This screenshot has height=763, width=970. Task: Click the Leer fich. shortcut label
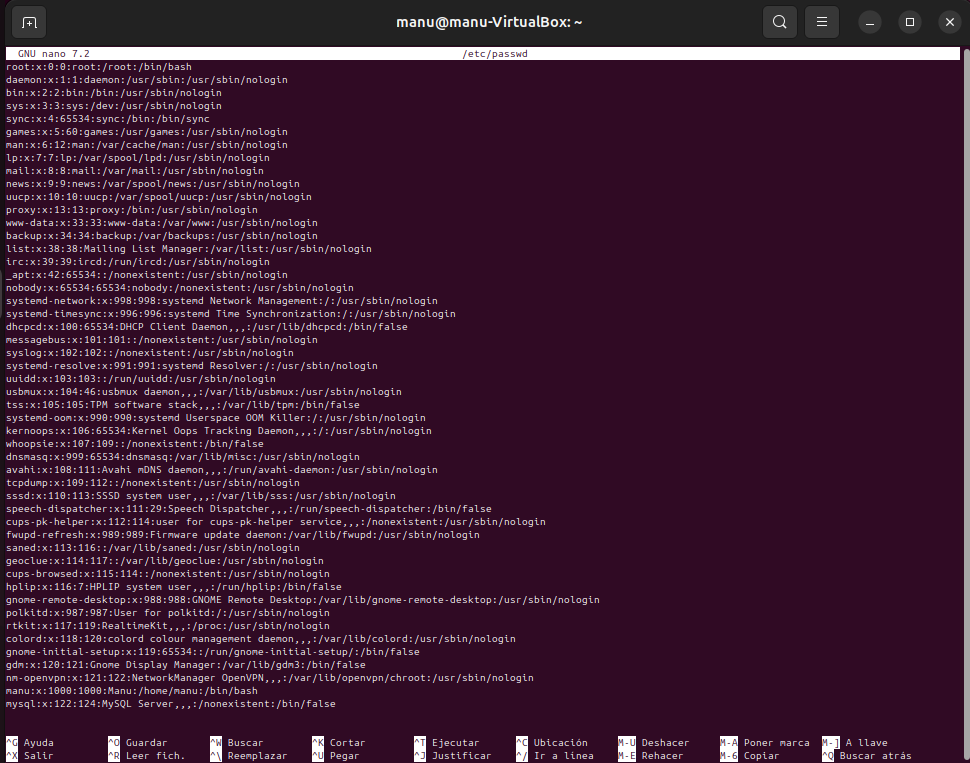(155, 756)
